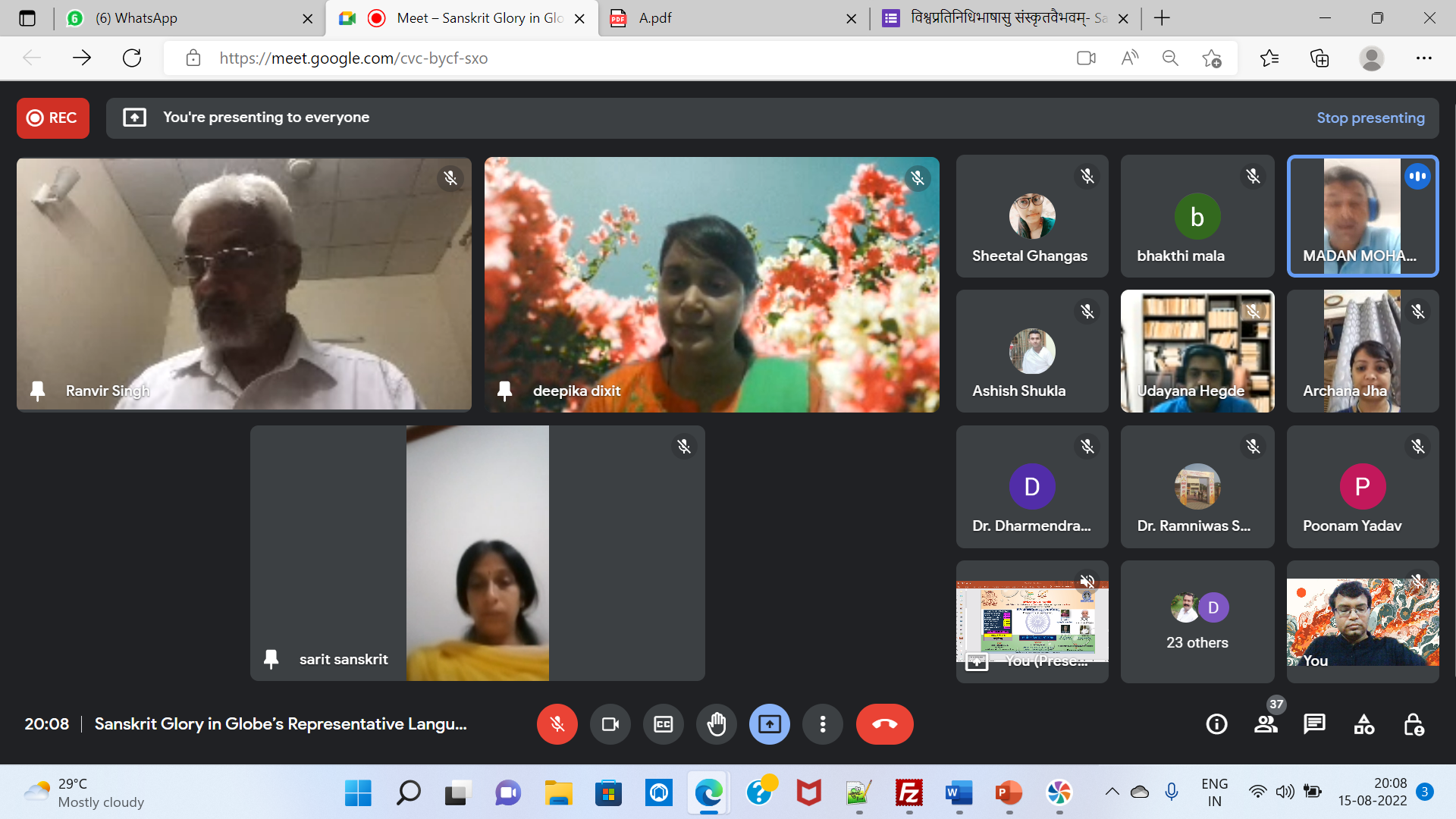Open more options three-dot menu
This screenshot has height=819, width=1456.
822,724
